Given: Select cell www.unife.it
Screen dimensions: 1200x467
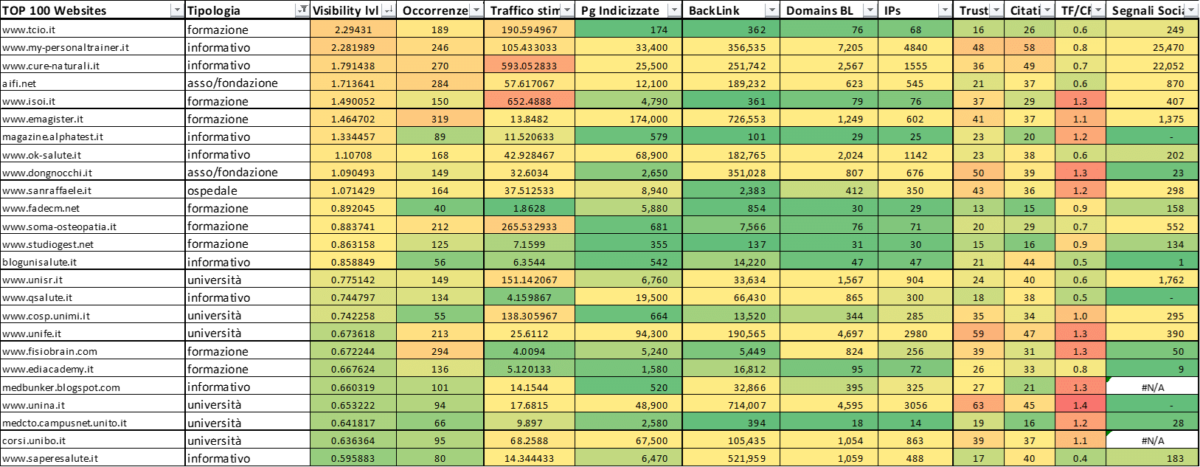Looking at the screenshot, I should (92, 334).
